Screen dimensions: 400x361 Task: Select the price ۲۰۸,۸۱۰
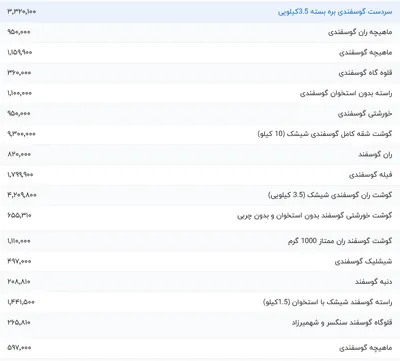coord(19,282)
